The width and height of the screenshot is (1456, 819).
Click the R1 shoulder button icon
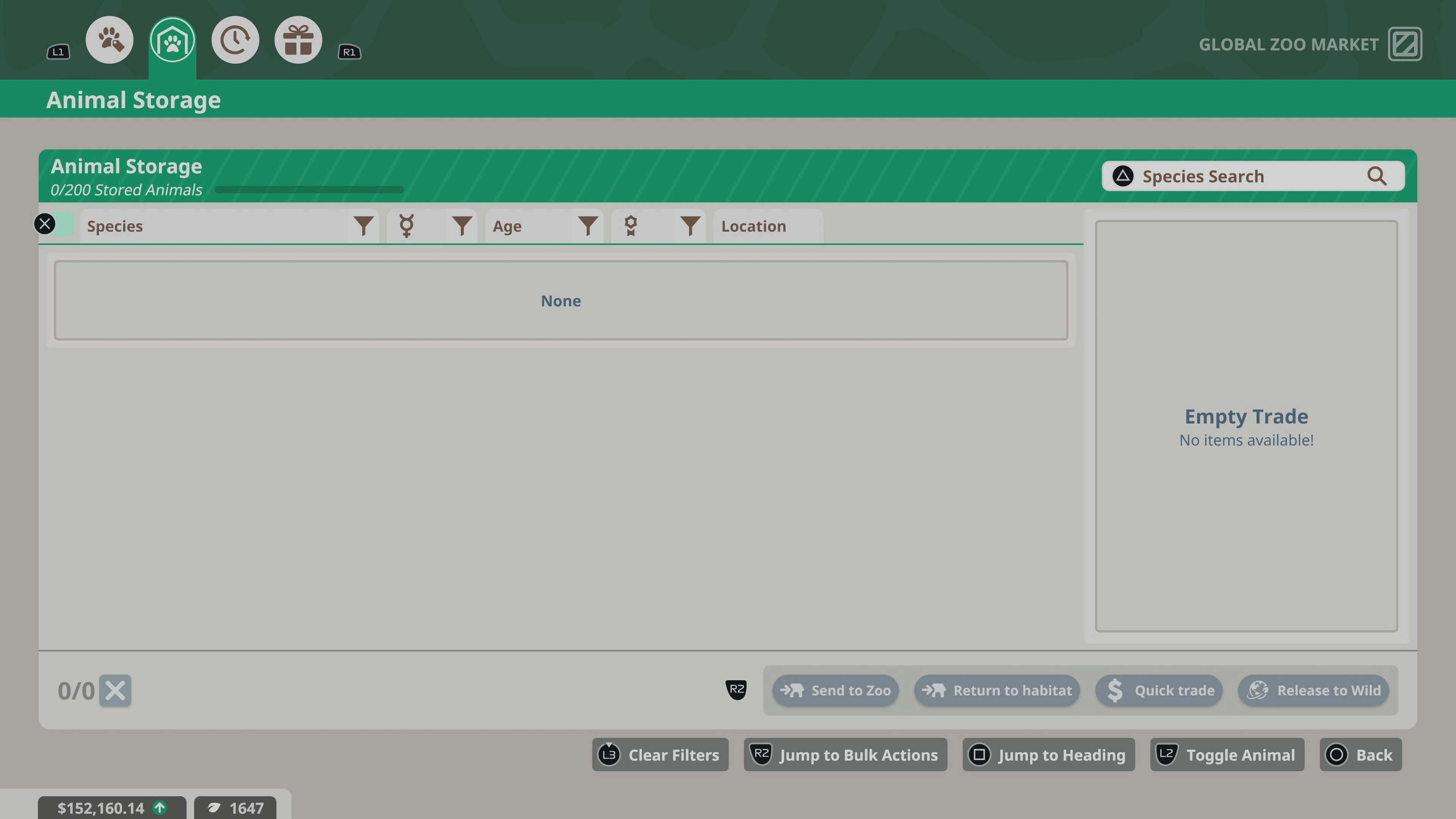click(x=349, y=52)
